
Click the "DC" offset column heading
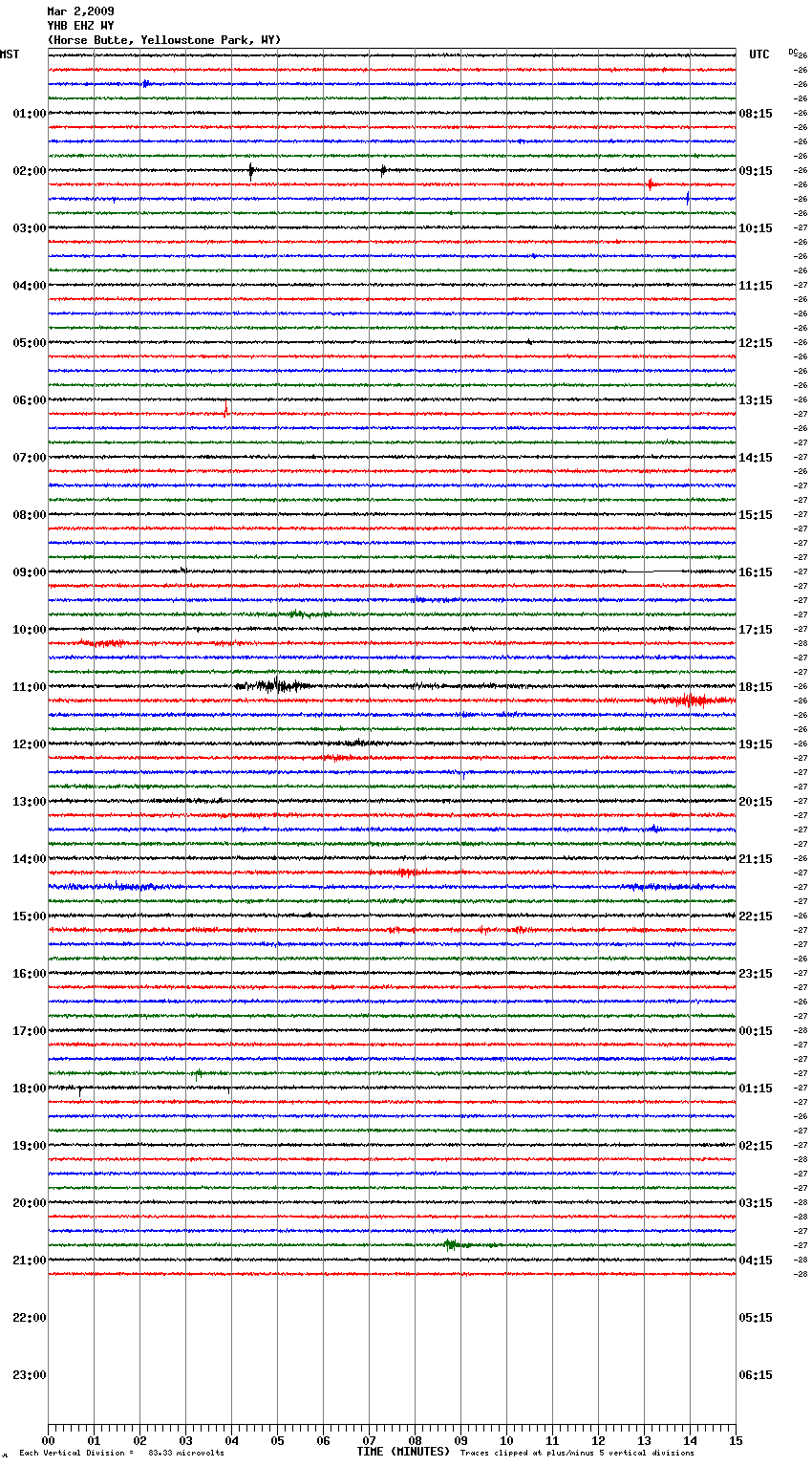[793, 52]
